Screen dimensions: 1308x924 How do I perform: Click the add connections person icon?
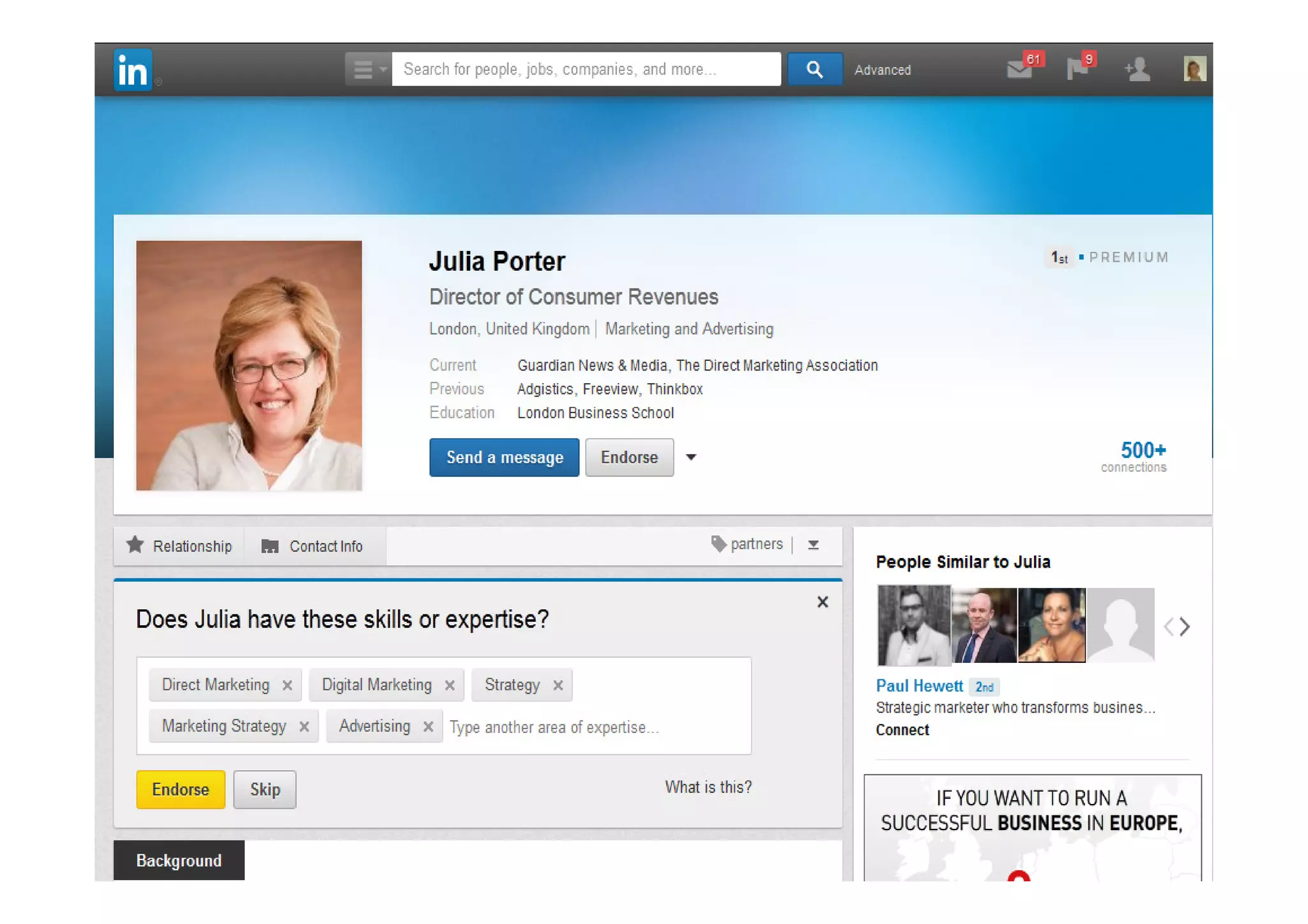coord(1137,70)
